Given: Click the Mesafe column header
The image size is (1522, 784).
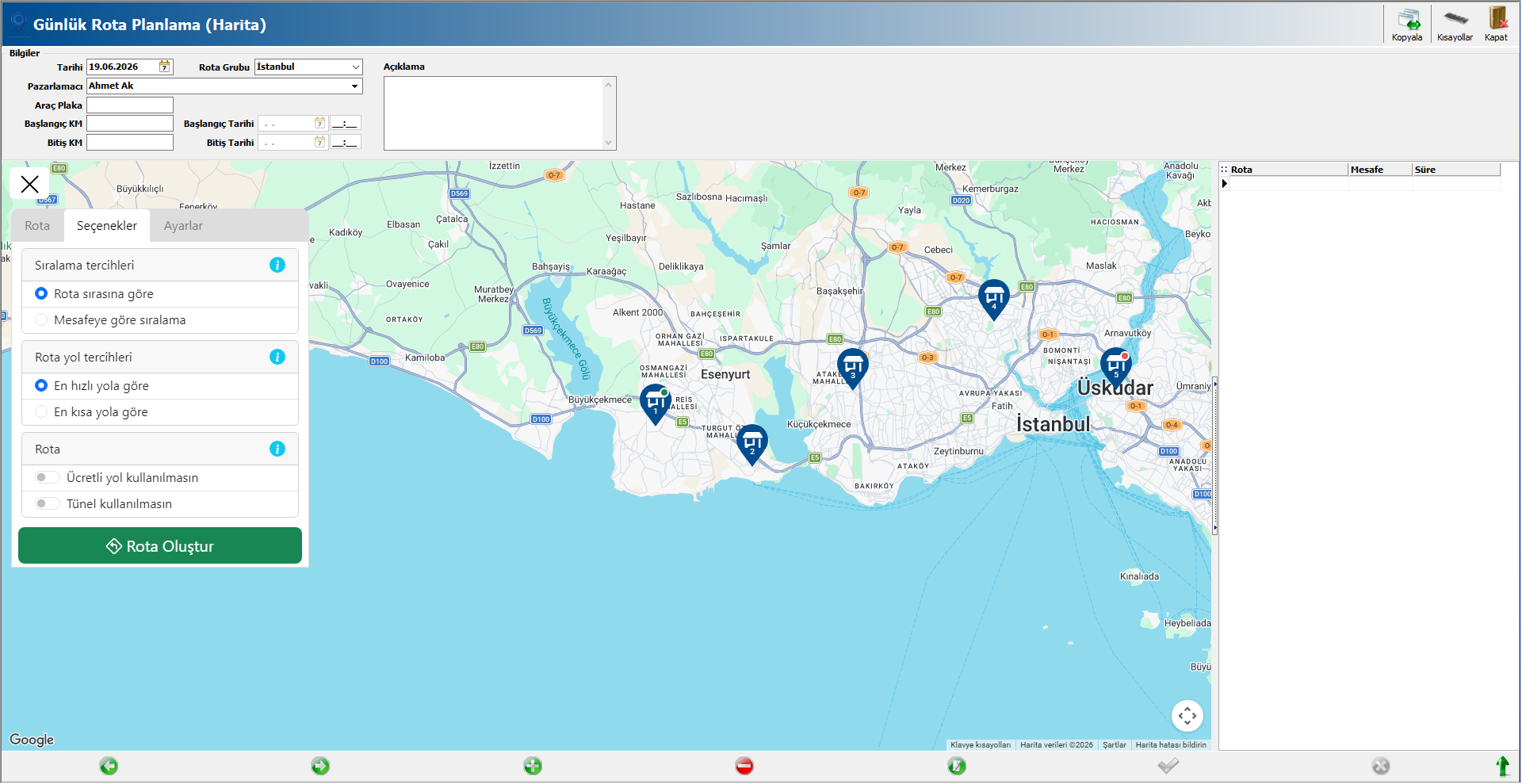Looking at the screenshot, I should click(x=1380, y=170).
